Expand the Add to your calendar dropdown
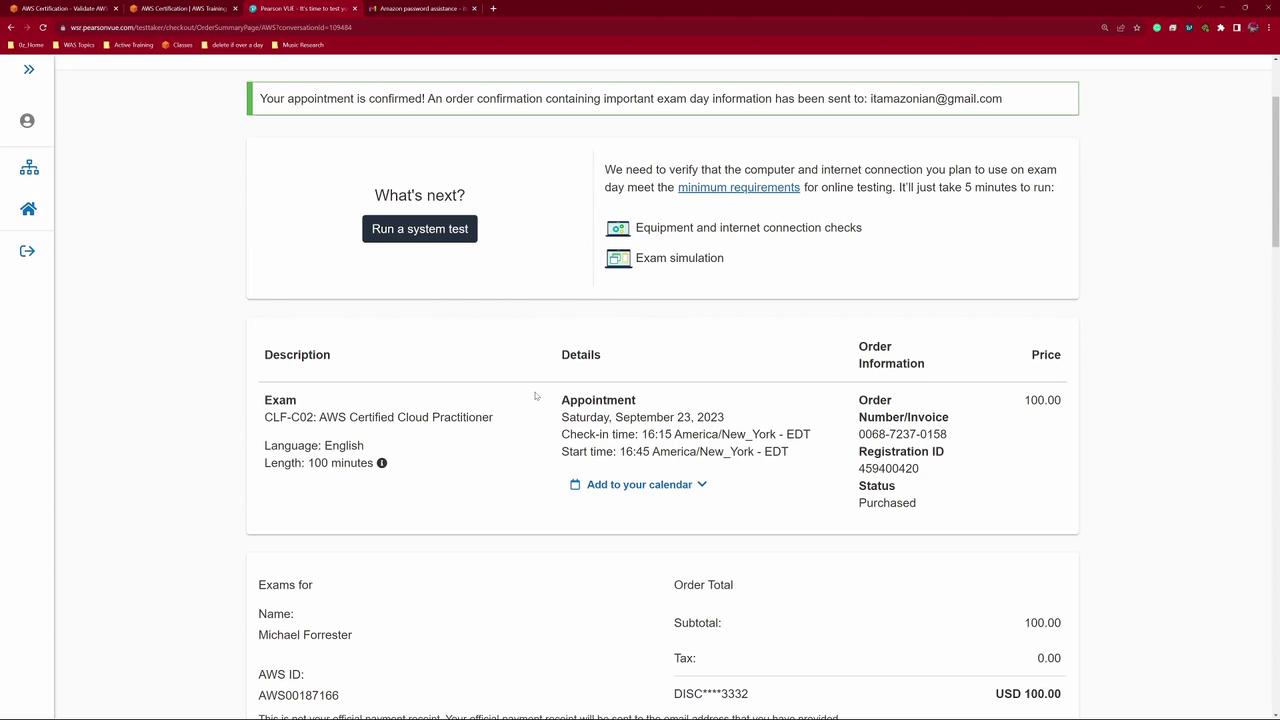This screenshot has width=1280, height=720. pos(638,484)
